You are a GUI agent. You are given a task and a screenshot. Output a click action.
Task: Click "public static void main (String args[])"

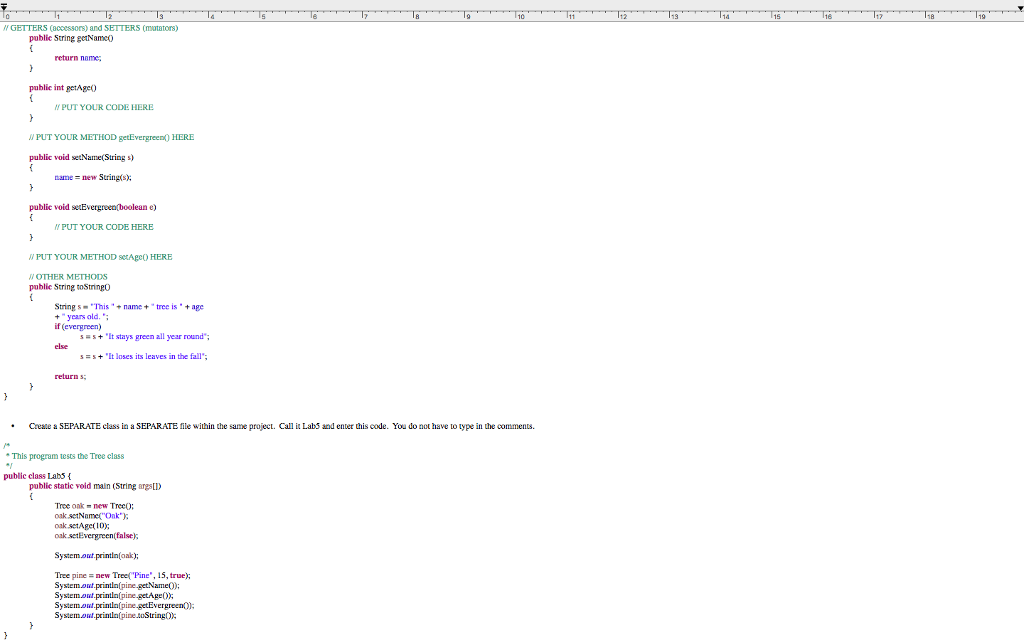[x=95, y=487]
